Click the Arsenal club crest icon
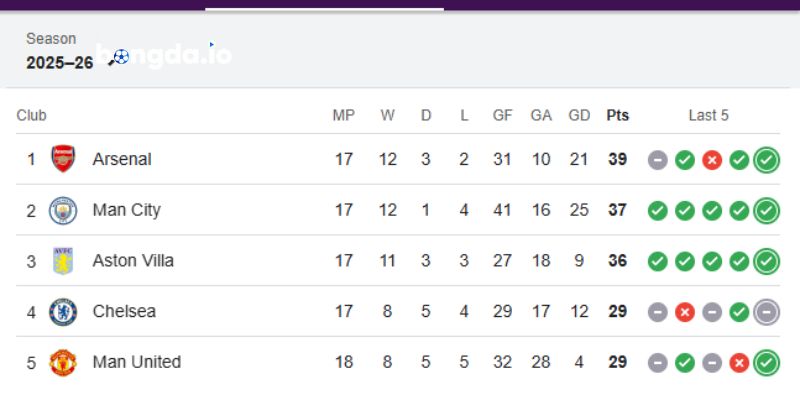The image size is (800, 400). pyautogui.click(x=63, y=159)
